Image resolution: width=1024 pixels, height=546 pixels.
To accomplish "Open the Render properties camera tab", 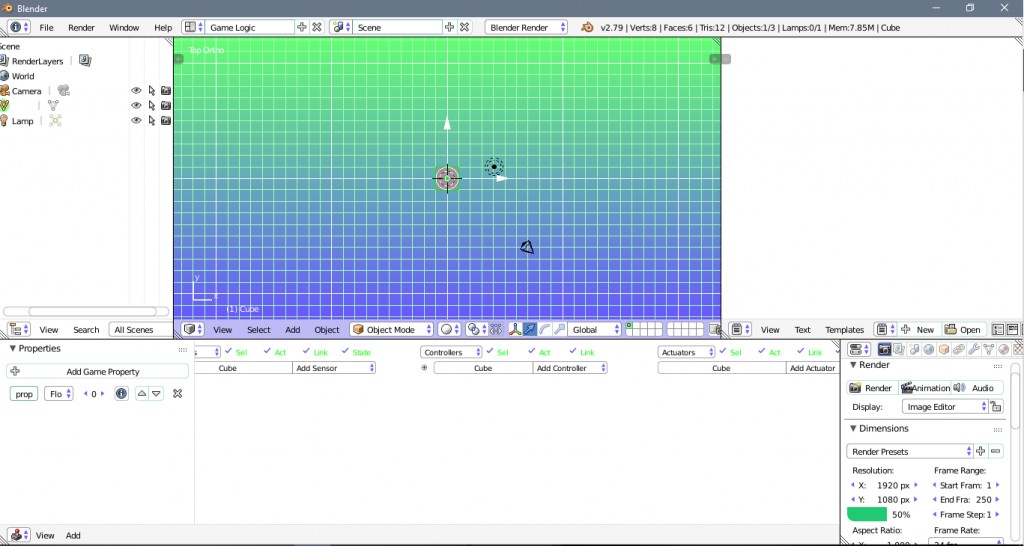I will point(884,349).
